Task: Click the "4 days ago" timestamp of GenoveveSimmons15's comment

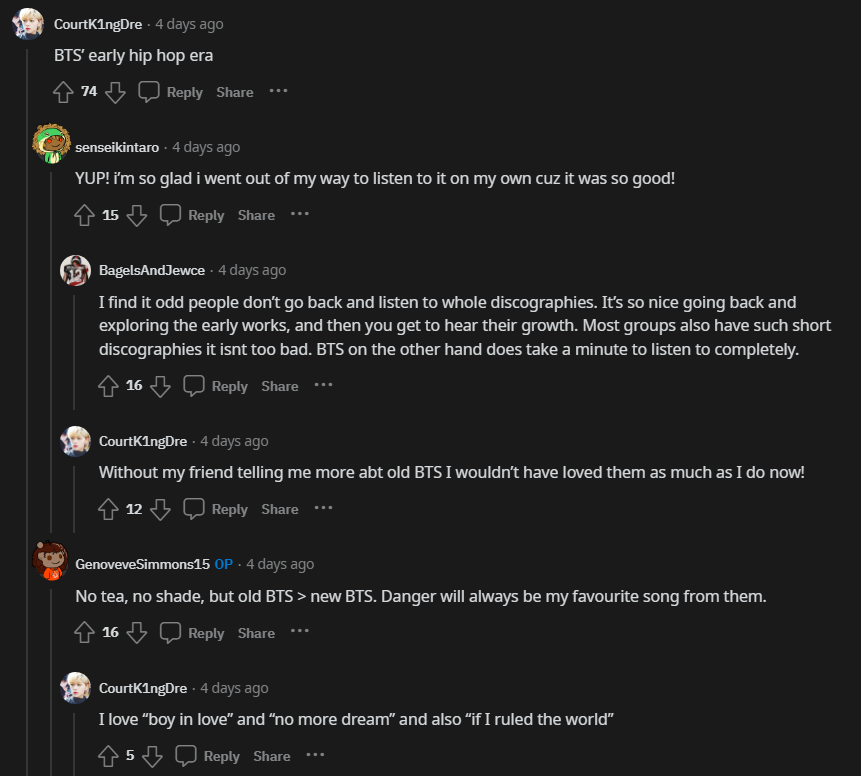Action: (x=280, y=564)
